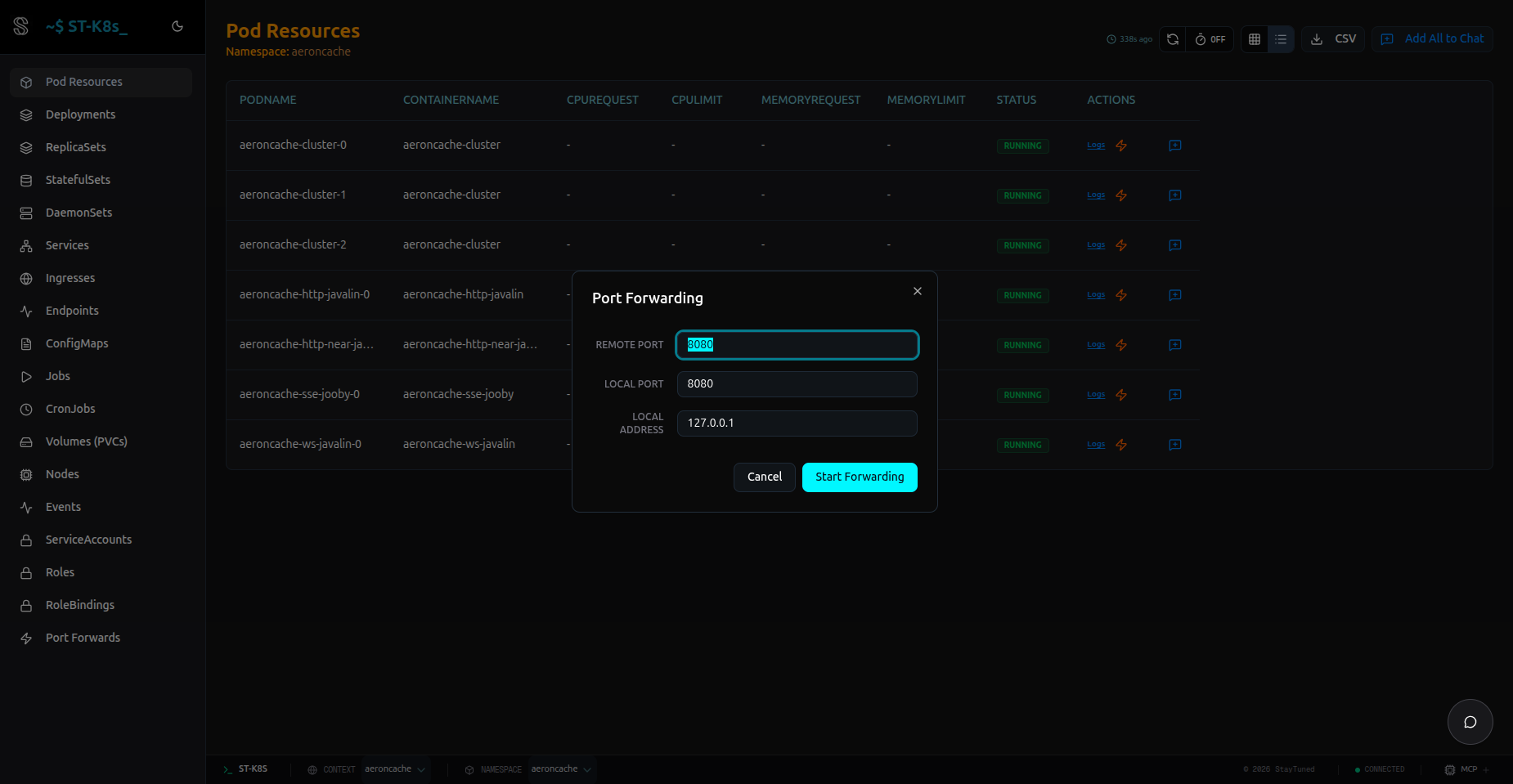
Task: Export table as CSV
Action: click(x=1333, y=39)
